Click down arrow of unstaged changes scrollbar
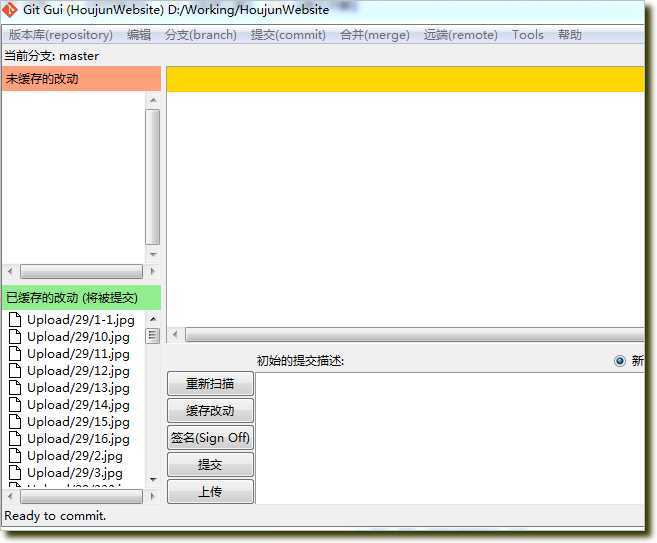This screenshot has height=543, width=657. (x=153, y=254)
